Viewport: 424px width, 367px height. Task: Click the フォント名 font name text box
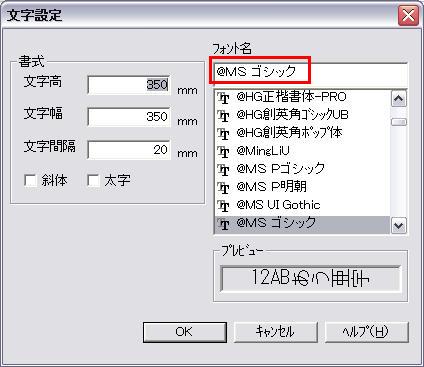tap(311, 73)
